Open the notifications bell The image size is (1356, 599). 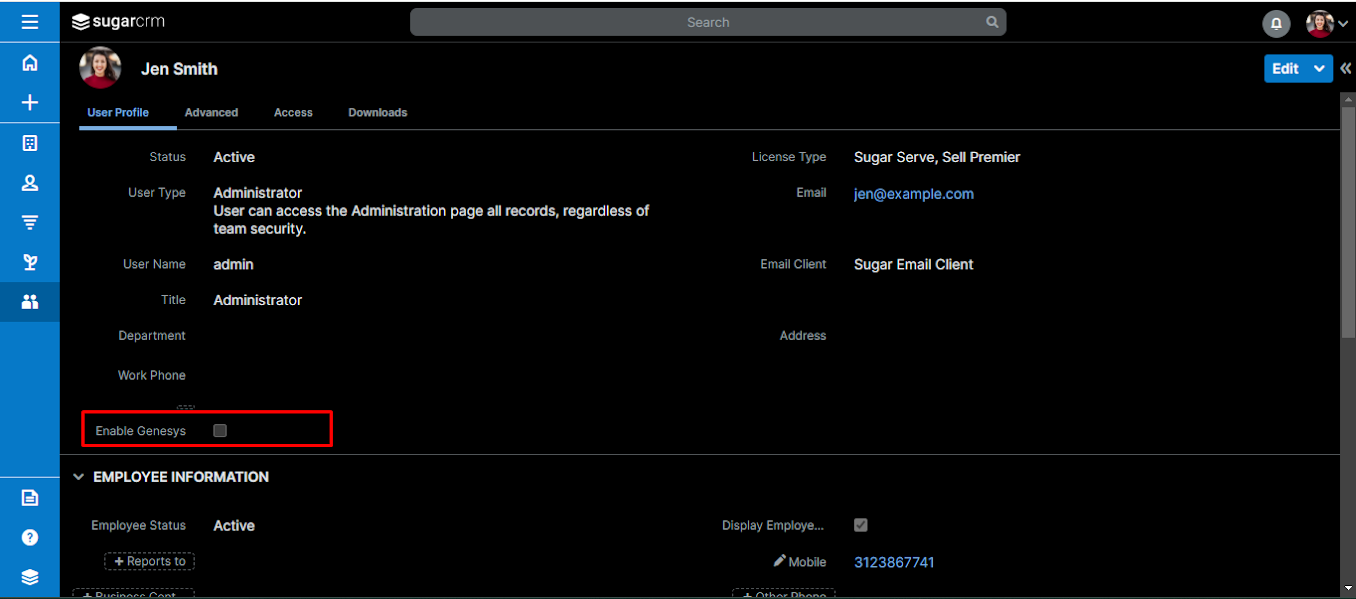1276,23
